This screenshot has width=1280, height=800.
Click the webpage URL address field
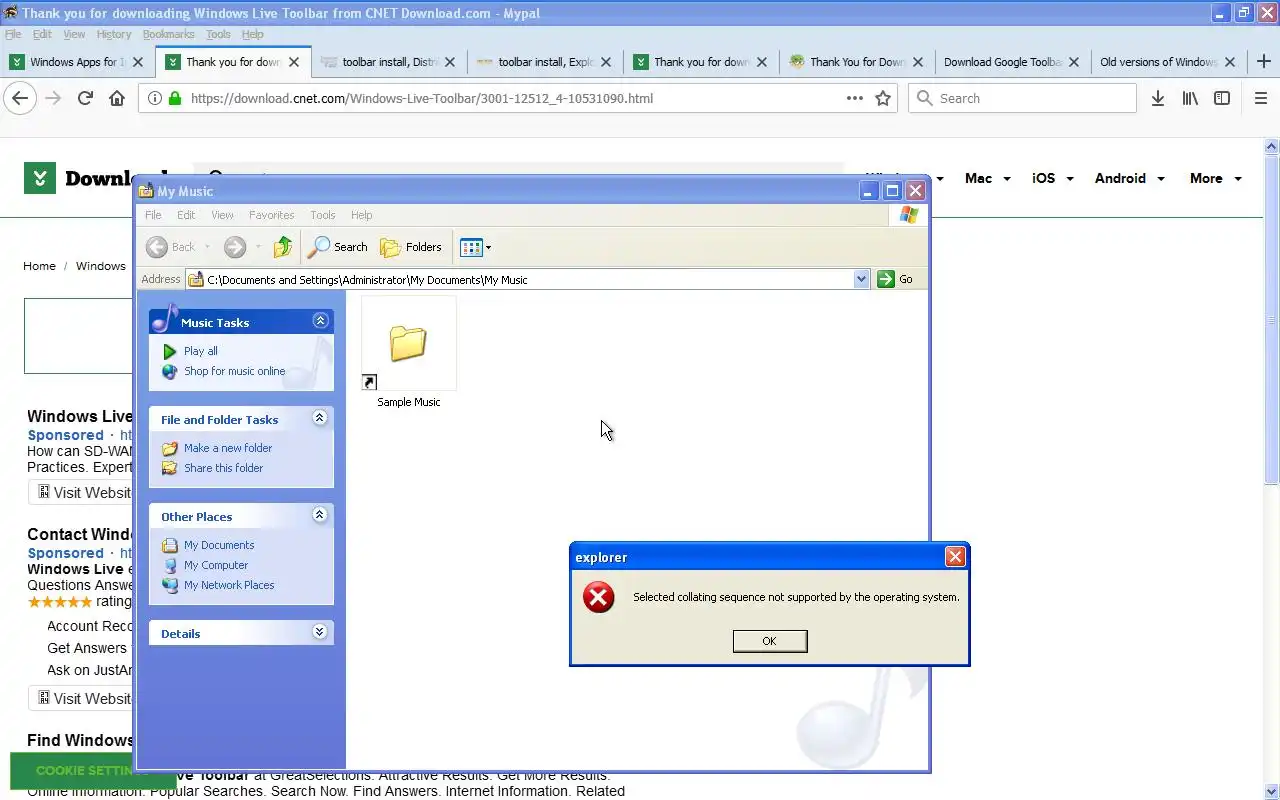click(515, 98)
